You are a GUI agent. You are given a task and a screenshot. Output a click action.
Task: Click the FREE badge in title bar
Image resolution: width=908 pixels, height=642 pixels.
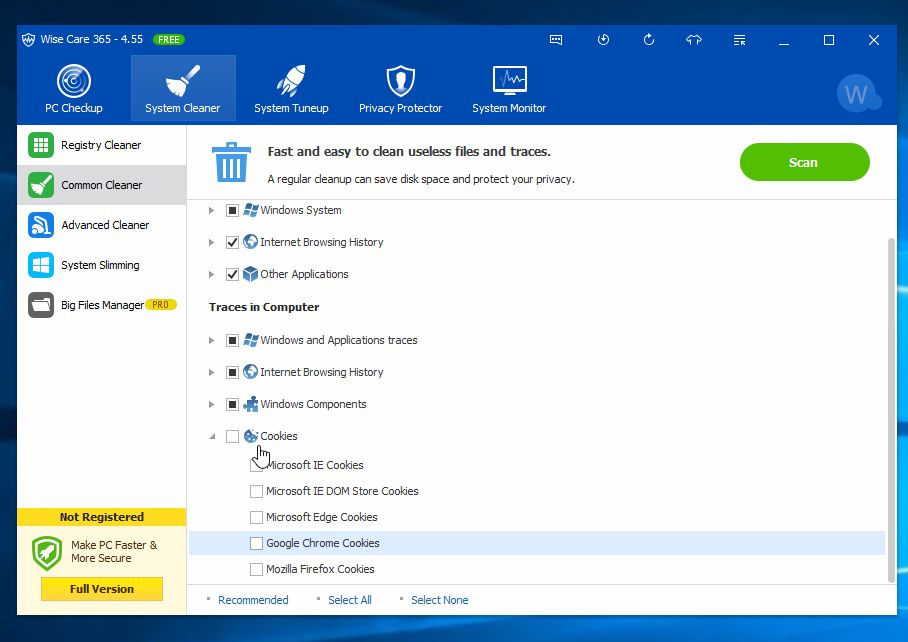(x=169, y=39)
